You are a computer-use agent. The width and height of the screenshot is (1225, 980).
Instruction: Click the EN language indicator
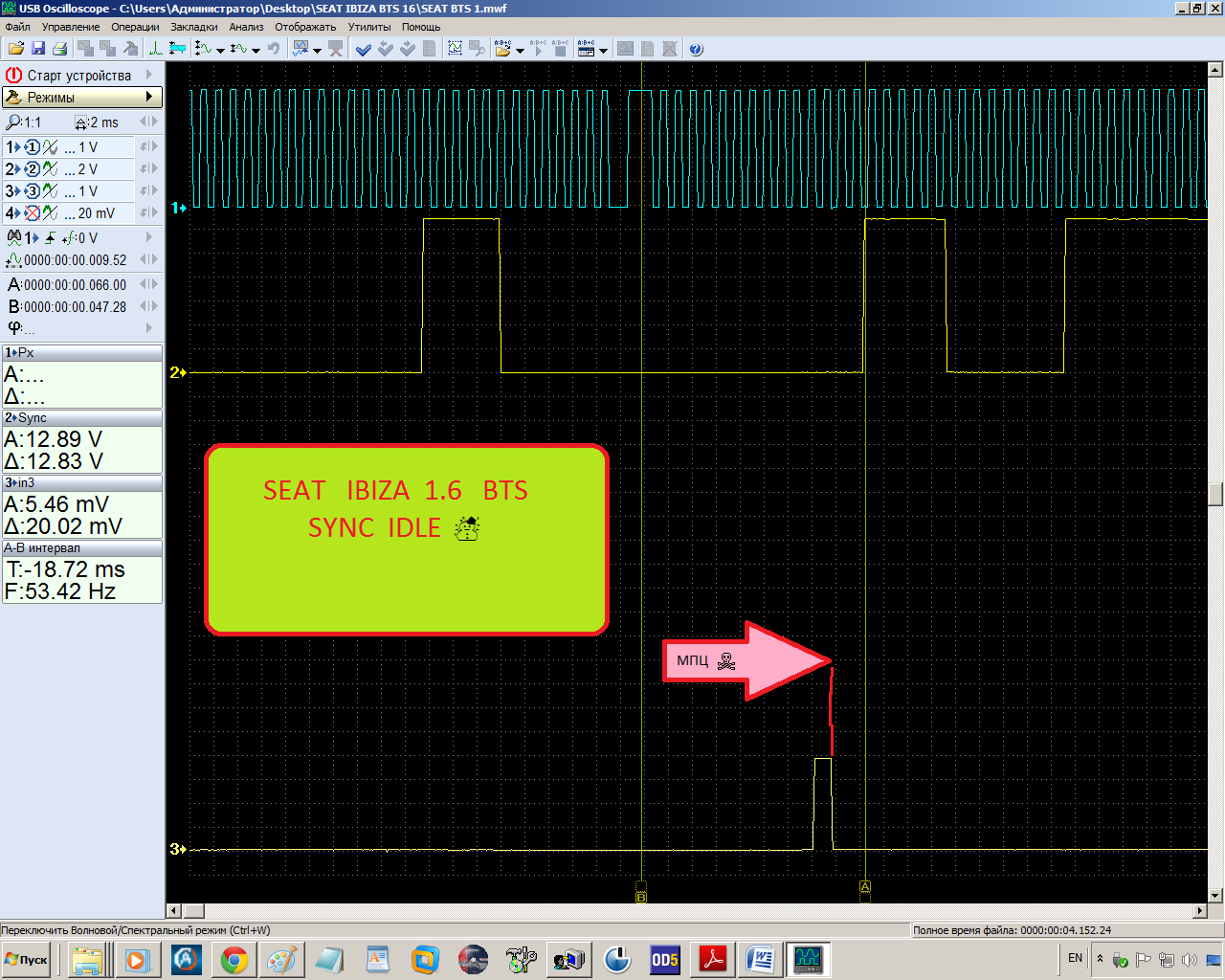(x=1075, y=958)
